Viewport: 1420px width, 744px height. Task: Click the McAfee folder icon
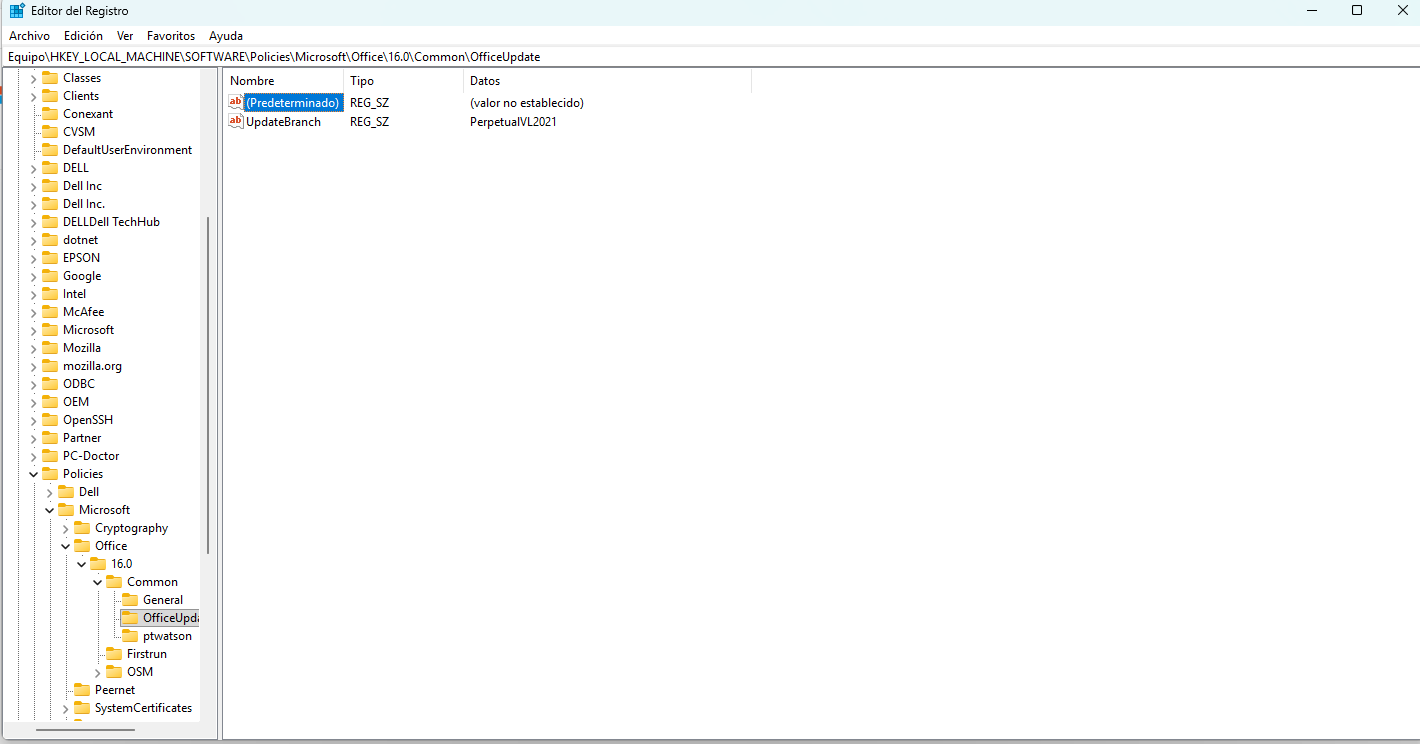[x=50, y=312]
